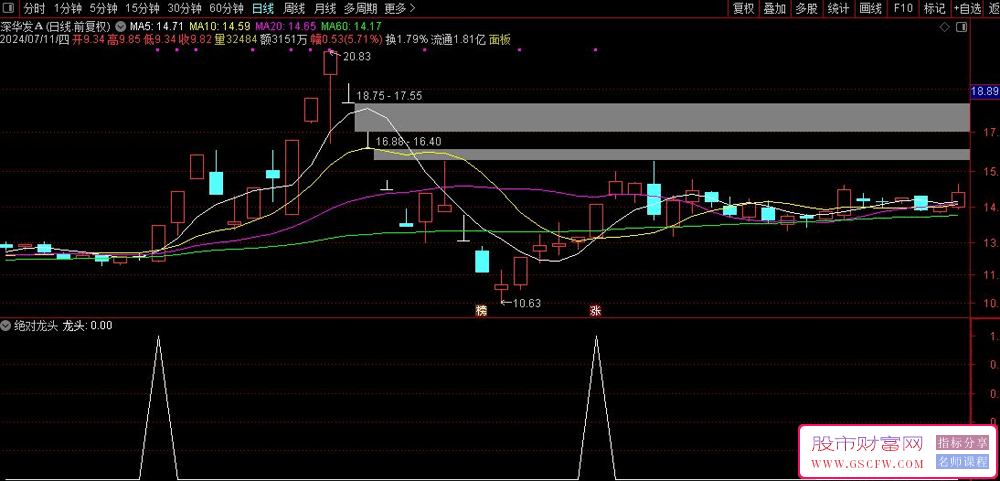Click the tall 20.83 peak candlestick

click(330, 63)
